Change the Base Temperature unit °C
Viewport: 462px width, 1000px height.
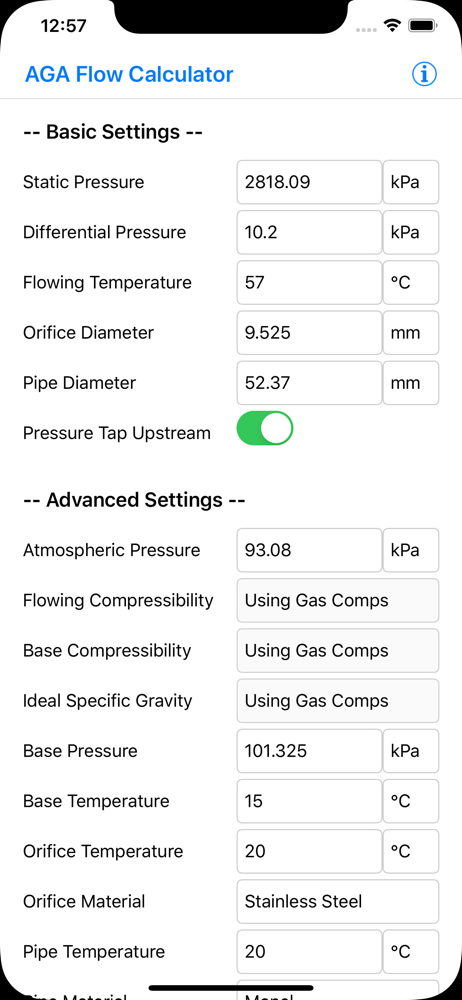coord(411,801)
